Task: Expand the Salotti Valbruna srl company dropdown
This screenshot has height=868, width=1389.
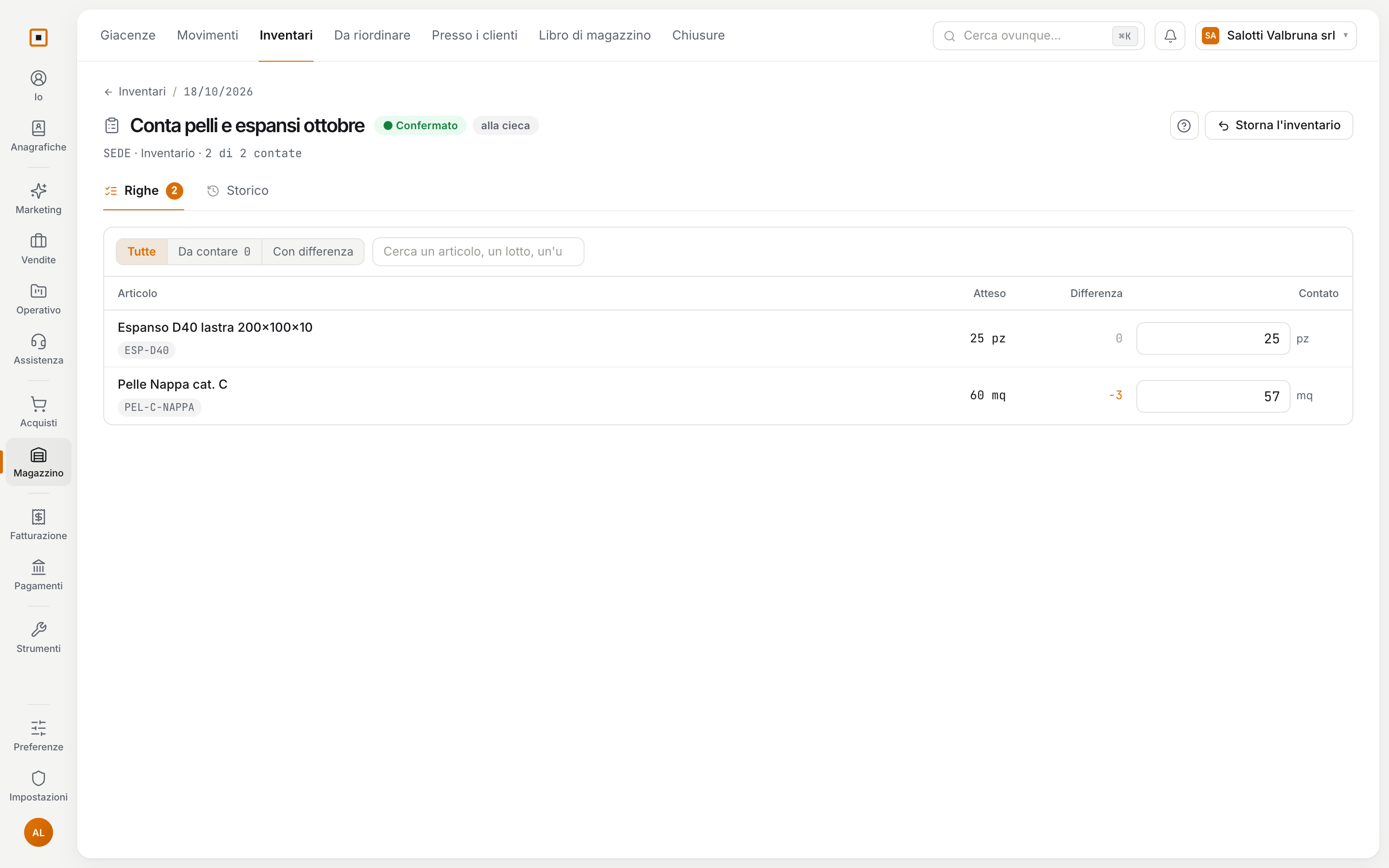Action: click(1275, 36)
